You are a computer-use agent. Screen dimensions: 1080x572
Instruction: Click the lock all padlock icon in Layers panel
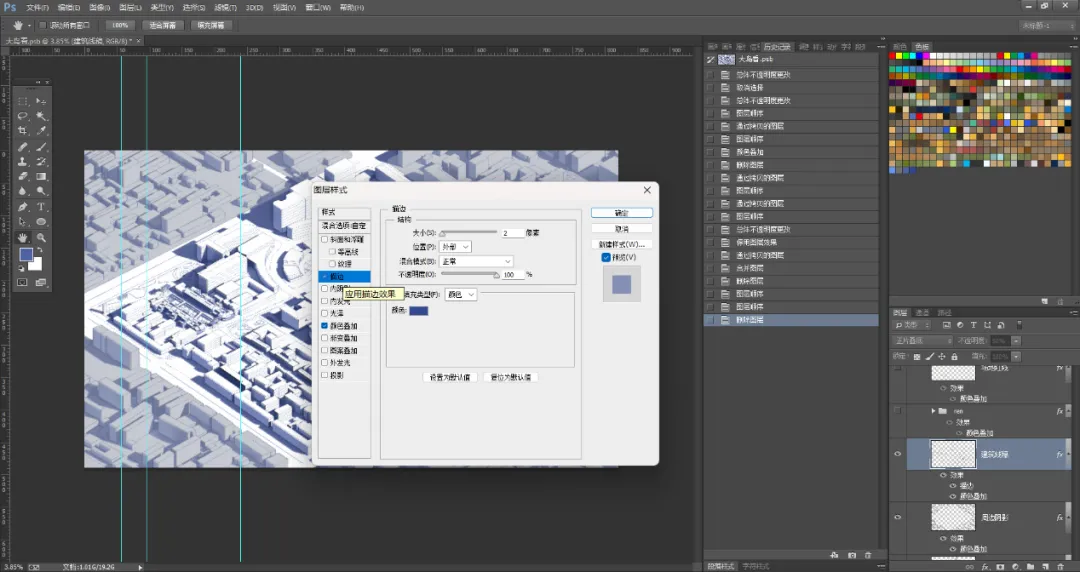point(954,356)
